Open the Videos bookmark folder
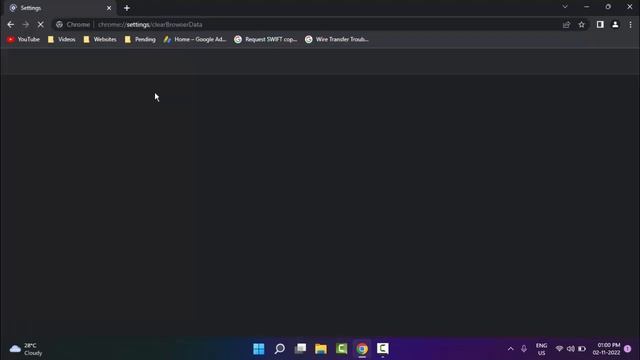 point(62,39)
